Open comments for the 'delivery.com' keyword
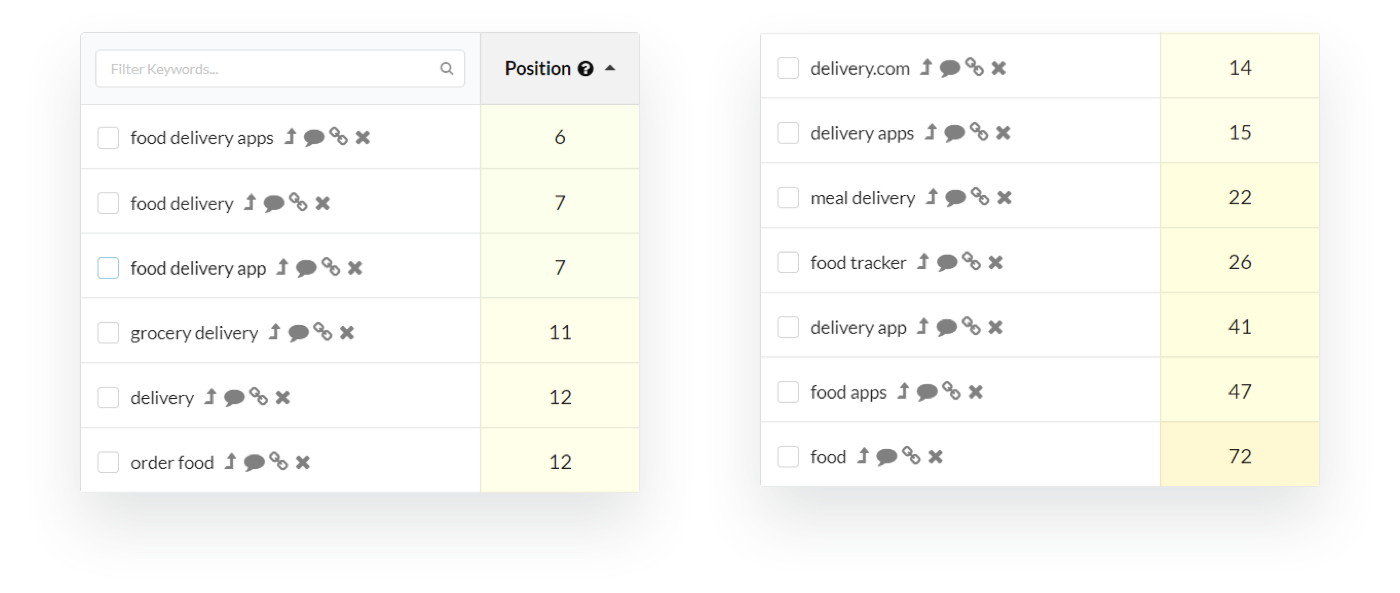The height and width of the screenshot is (593, 1400). point(950,69)
